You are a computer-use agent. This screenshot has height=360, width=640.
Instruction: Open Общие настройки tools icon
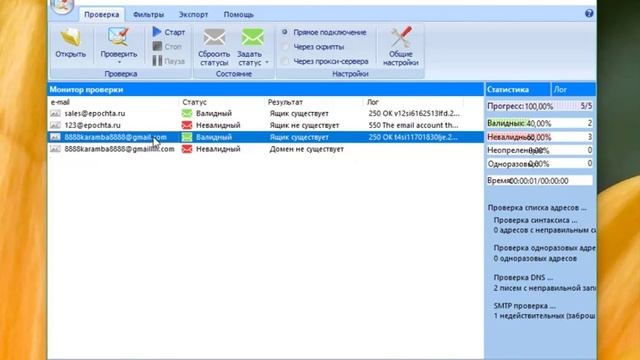click(401, 37)
